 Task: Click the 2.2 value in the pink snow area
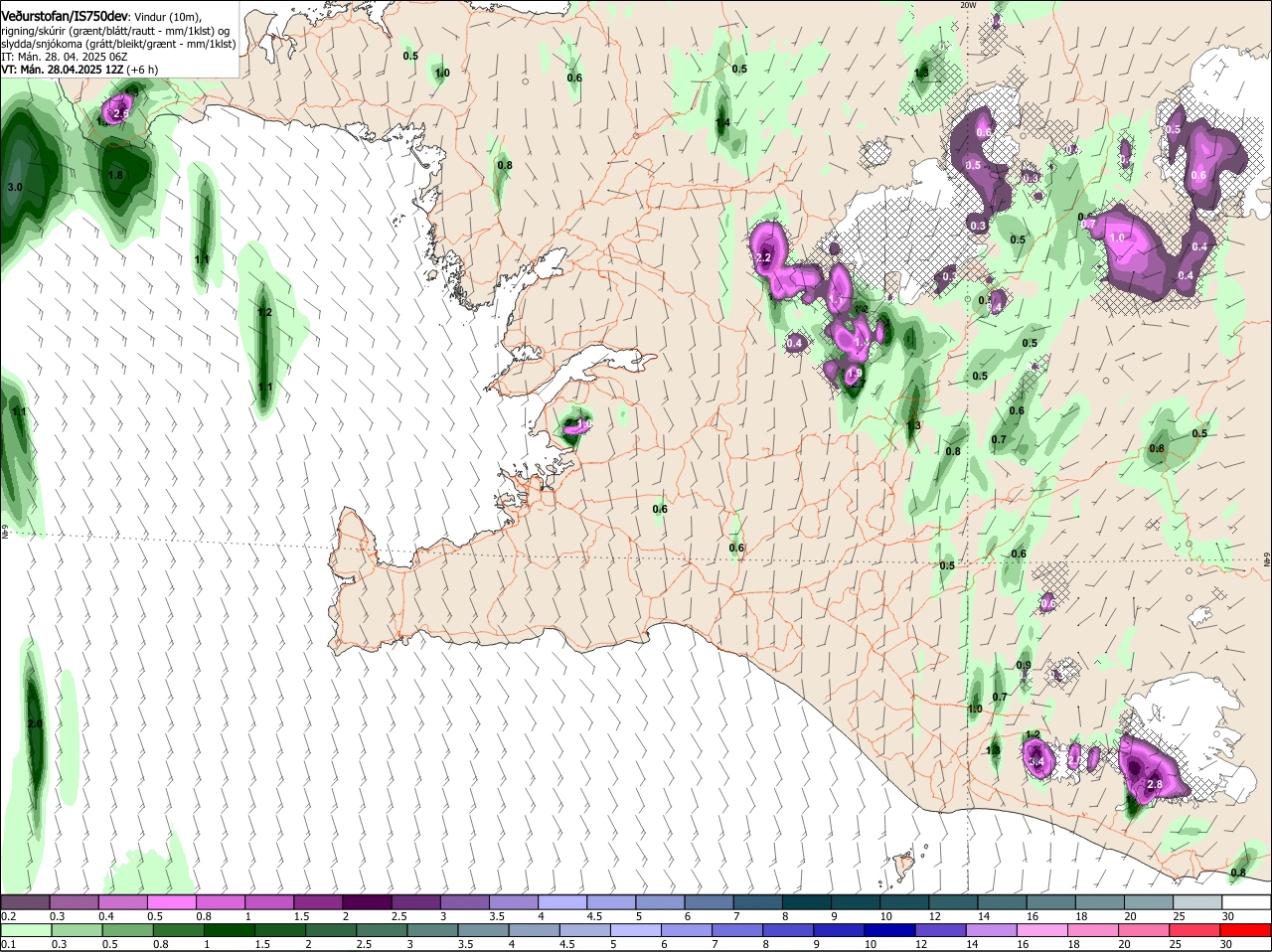pos(763,257)
